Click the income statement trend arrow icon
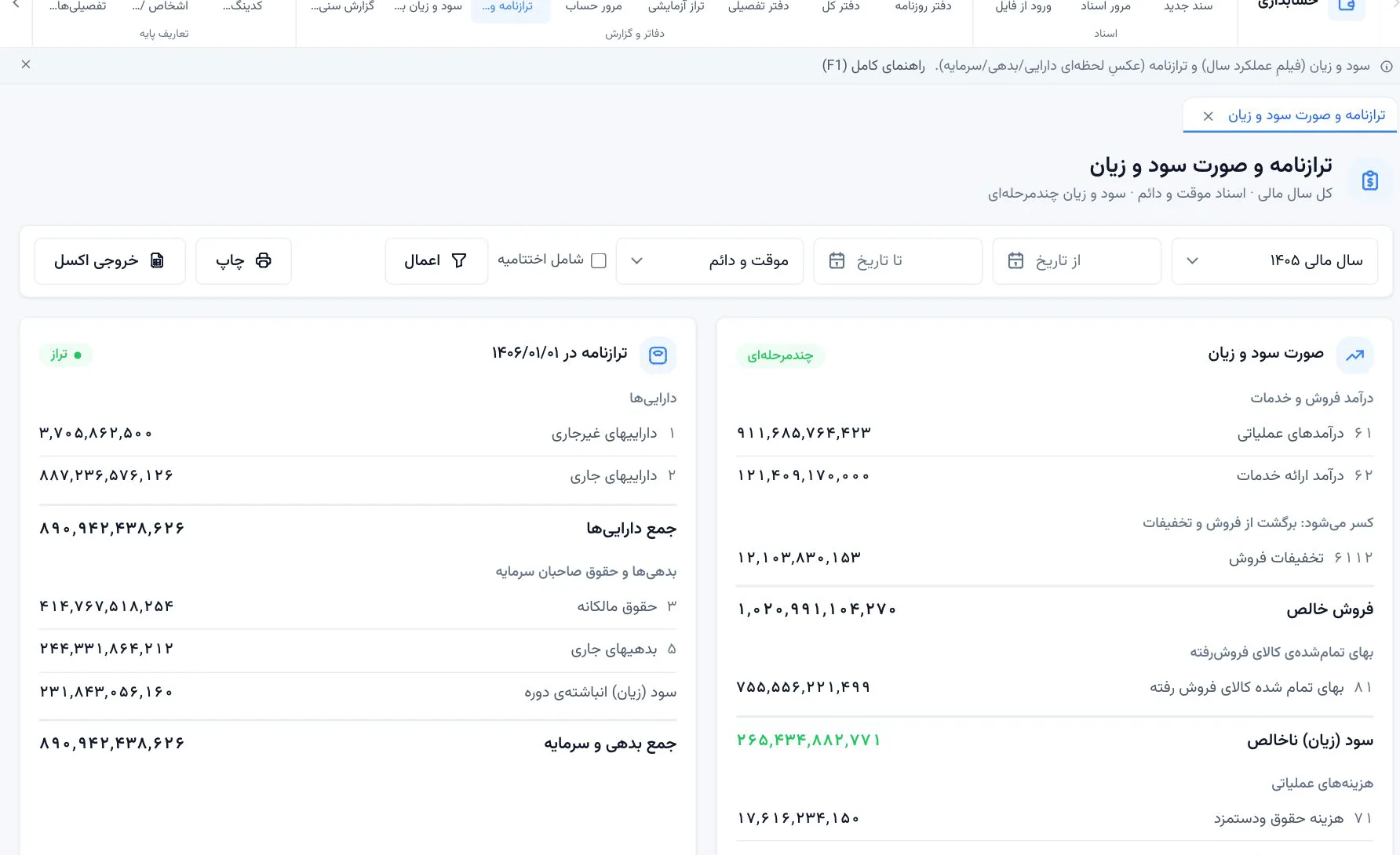The image size is (1400, 855). (1355, 355)
